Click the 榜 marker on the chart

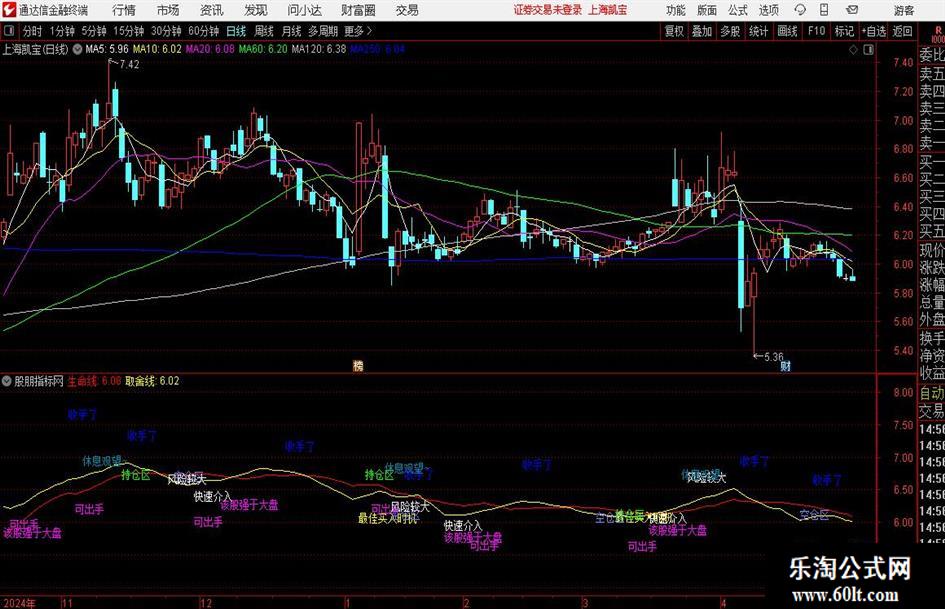point(358,365)
